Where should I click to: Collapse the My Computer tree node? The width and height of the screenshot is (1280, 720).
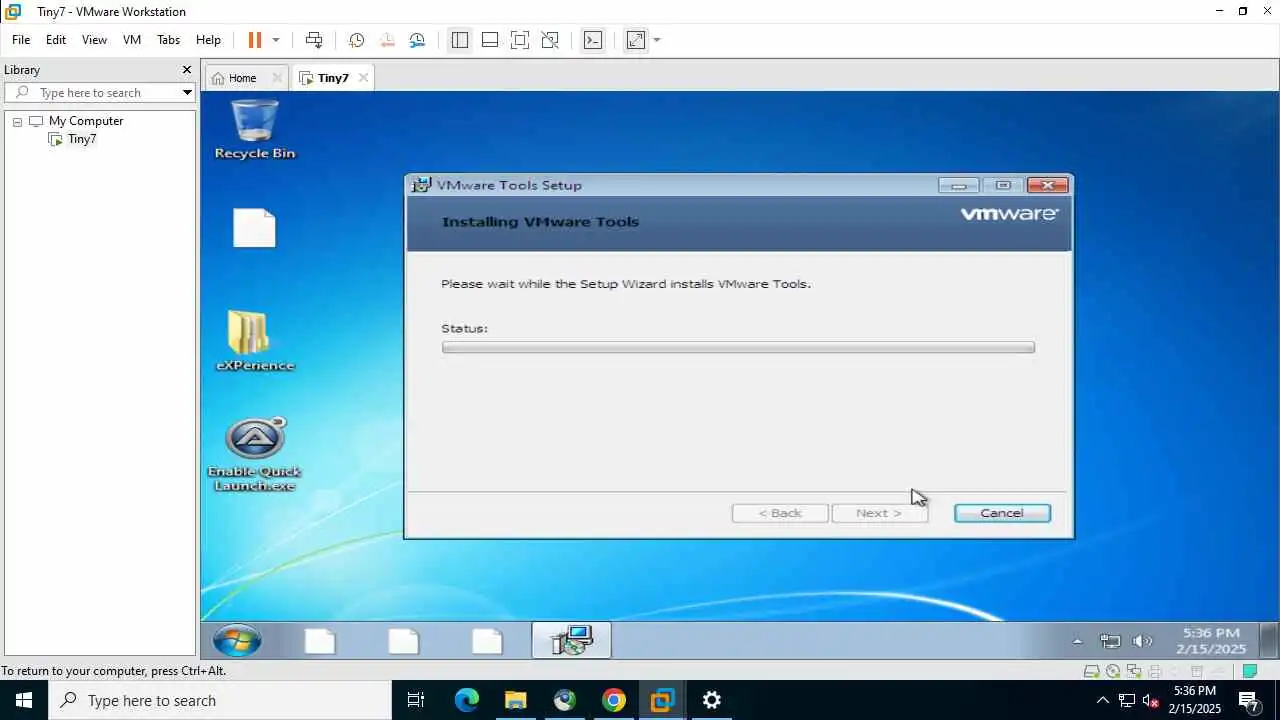pos(17,122)
